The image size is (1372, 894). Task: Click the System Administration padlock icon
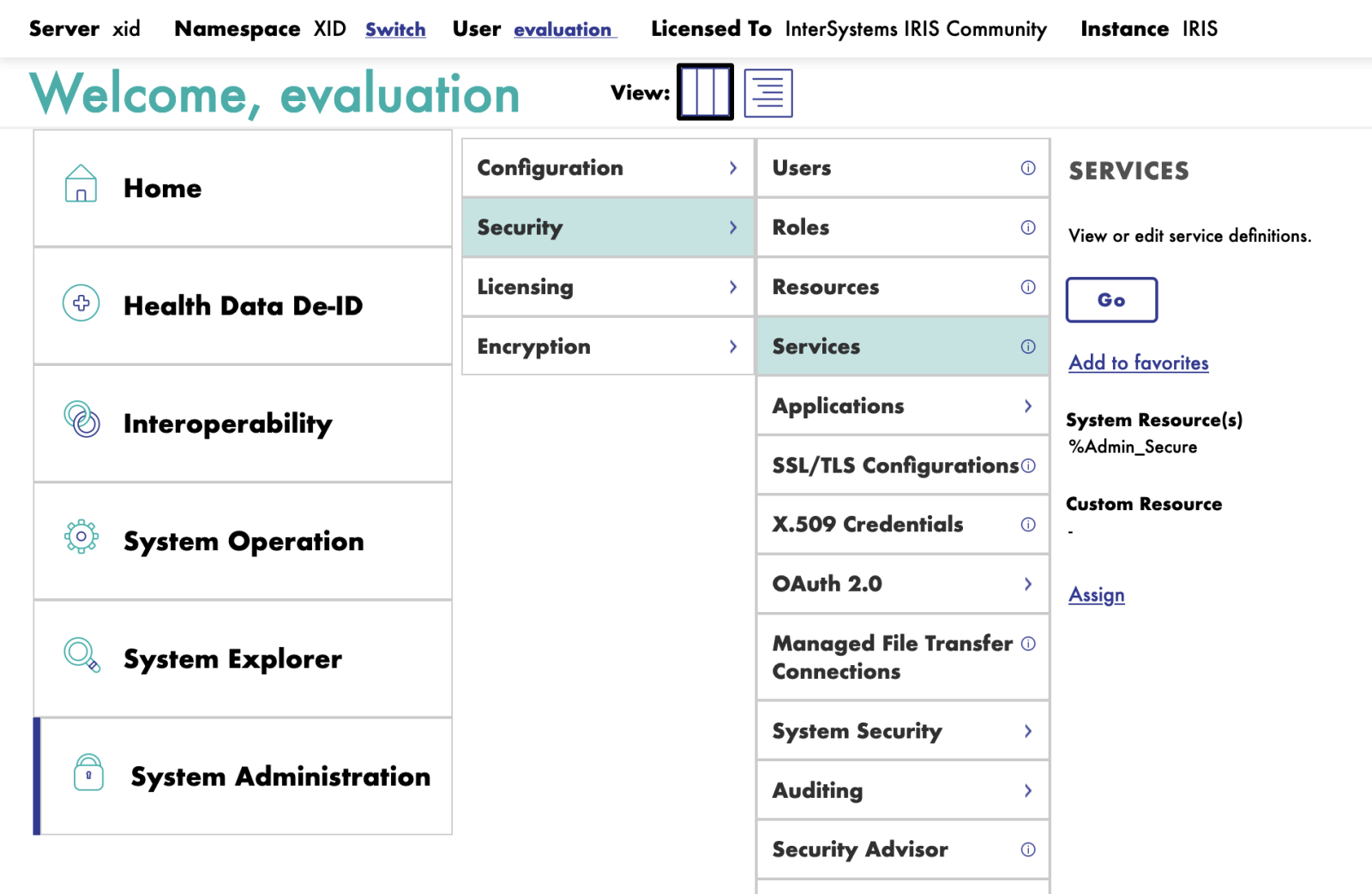88,773
